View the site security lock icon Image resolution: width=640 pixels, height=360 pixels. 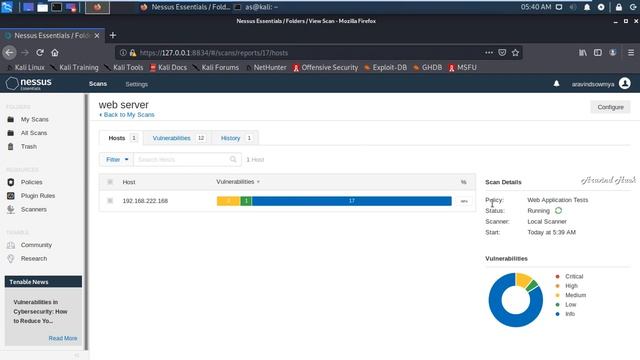pyautogui.click(x=133, y=53)
